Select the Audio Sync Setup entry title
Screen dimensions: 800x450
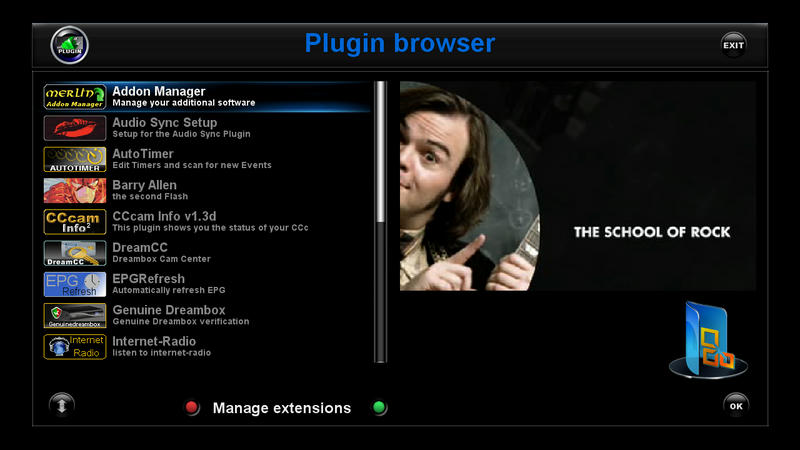[165, 122]
